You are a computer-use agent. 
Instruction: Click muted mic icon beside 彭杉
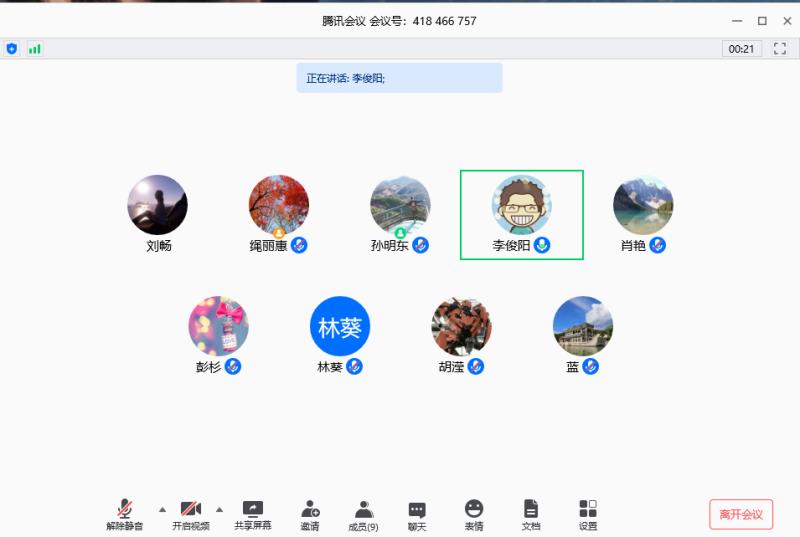pyautogui.click(x=233, y=367)
